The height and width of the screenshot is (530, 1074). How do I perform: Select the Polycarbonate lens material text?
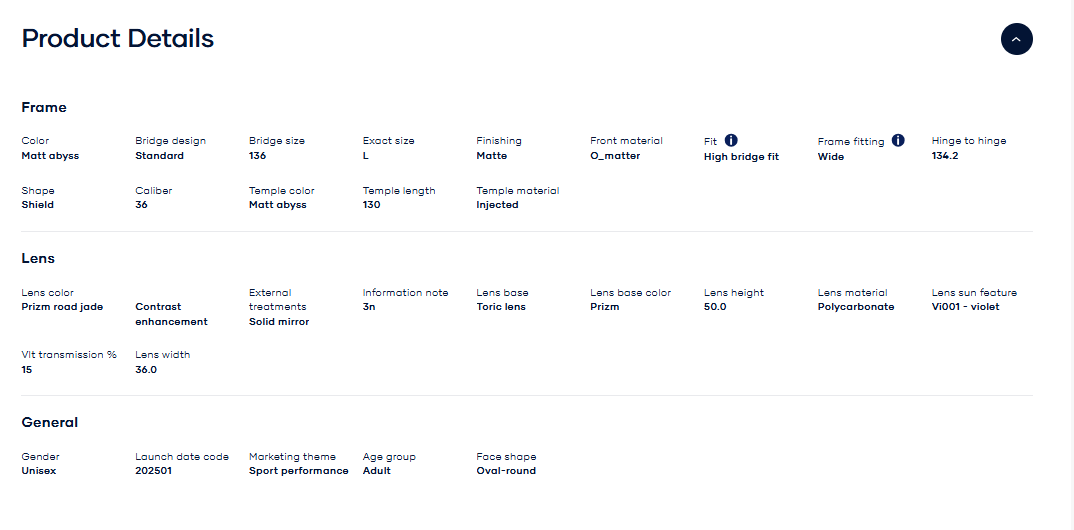[856, 307]
